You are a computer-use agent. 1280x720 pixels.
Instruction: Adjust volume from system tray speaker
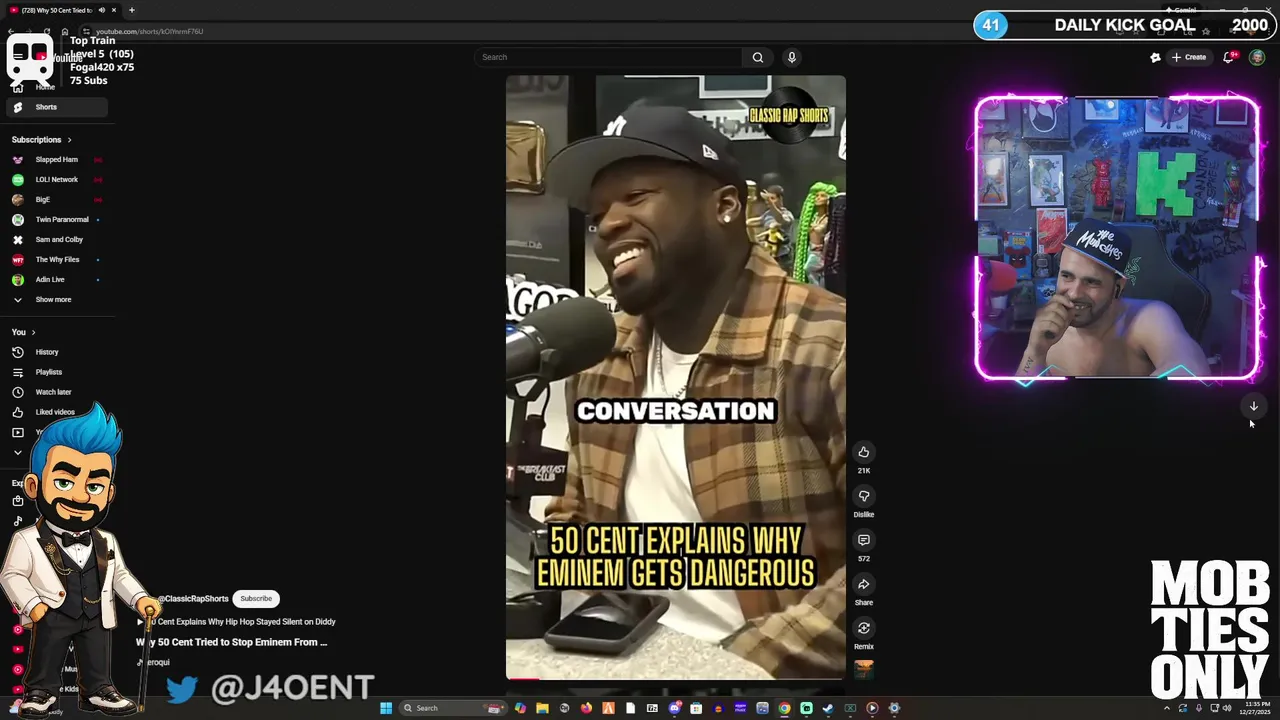pyautogui.click(x=1228, y=708)
